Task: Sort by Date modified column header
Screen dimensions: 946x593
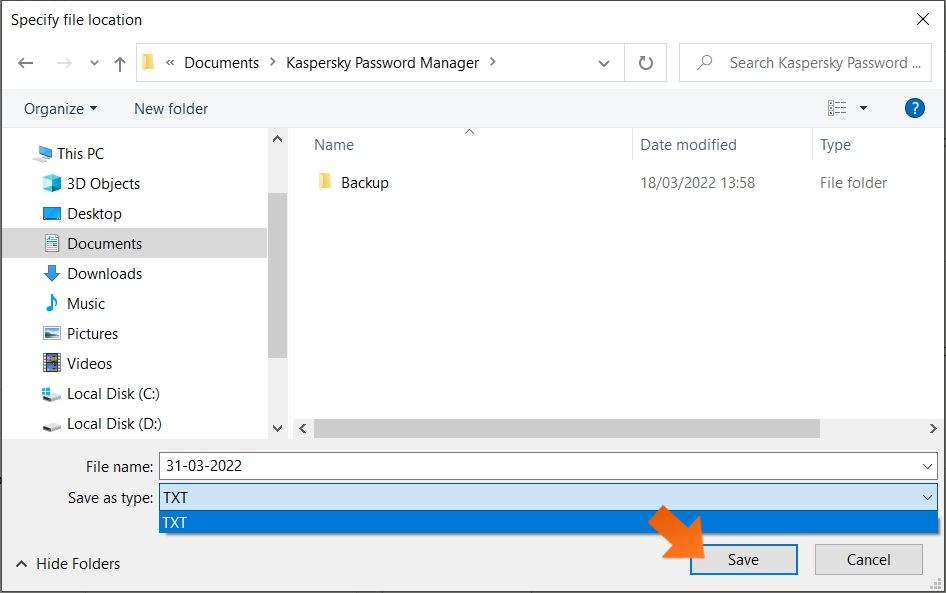Action: tap(688, 145)
